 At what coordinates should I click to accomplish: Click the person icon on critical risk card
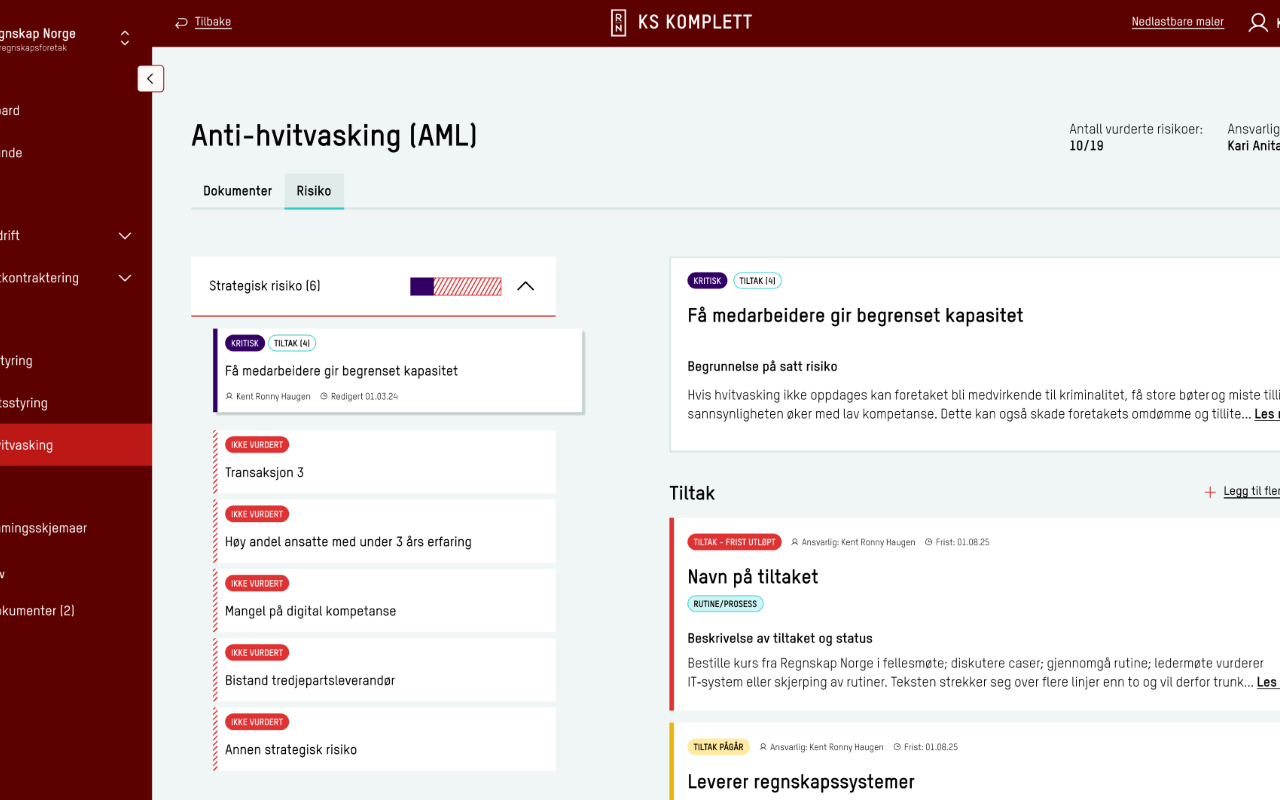point(229,397)
